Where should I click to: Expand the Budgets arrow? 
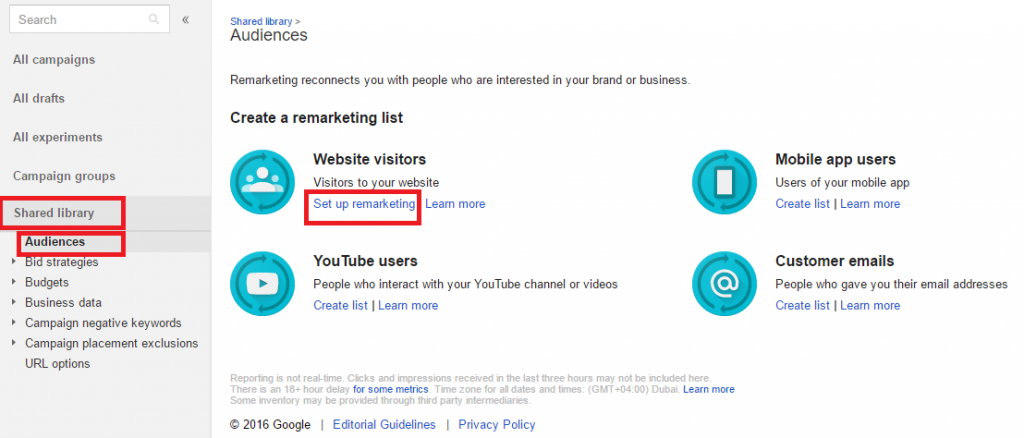[14, 283]
